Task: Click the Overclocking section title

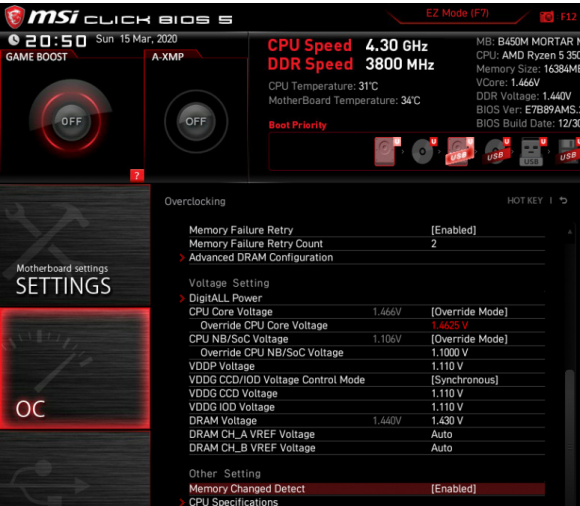Action: click(195, 202)
